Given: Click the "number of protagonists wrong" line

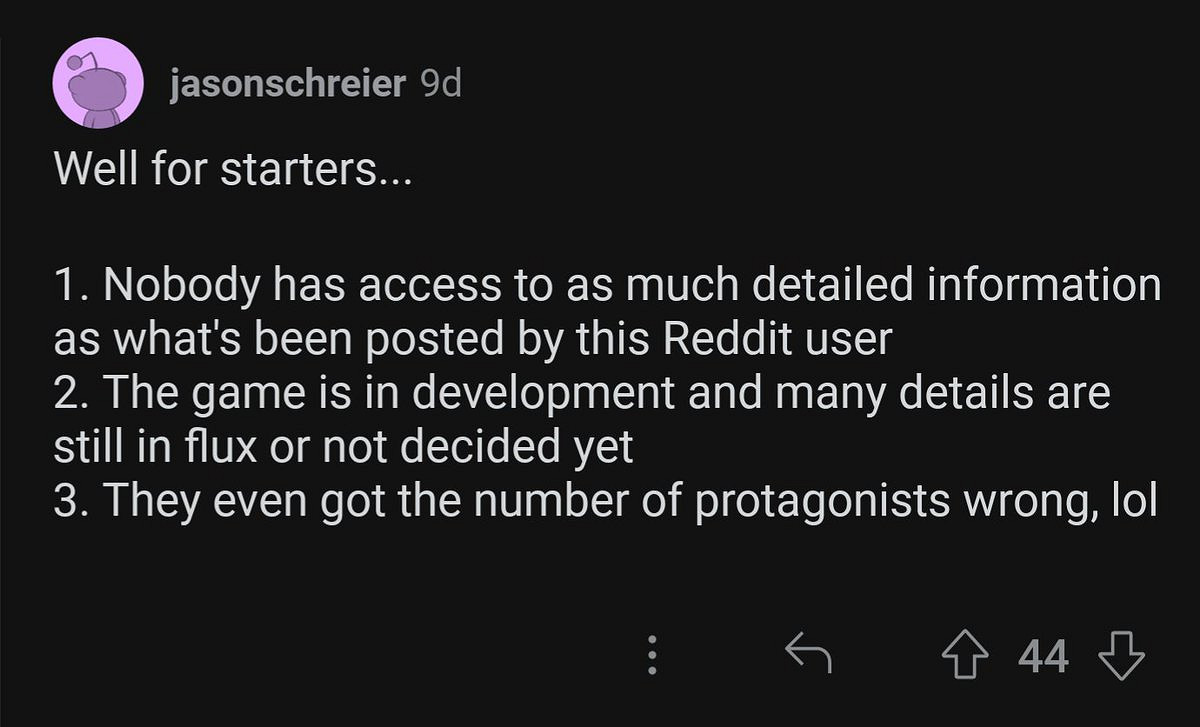Looking at the screenshot, I should point(605,501).
